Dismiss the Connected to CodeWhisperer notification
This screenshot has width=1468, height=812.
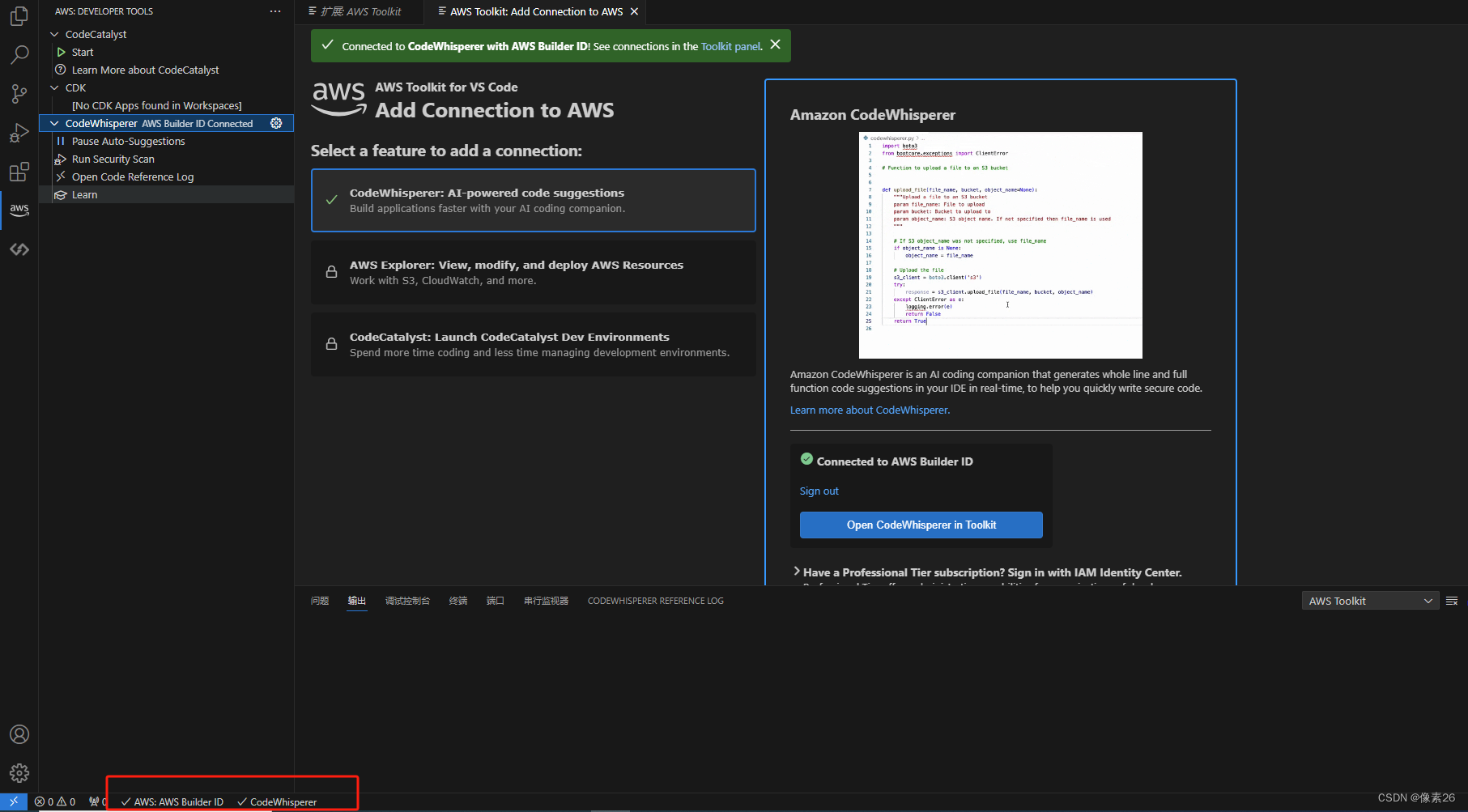pos(776,45)
